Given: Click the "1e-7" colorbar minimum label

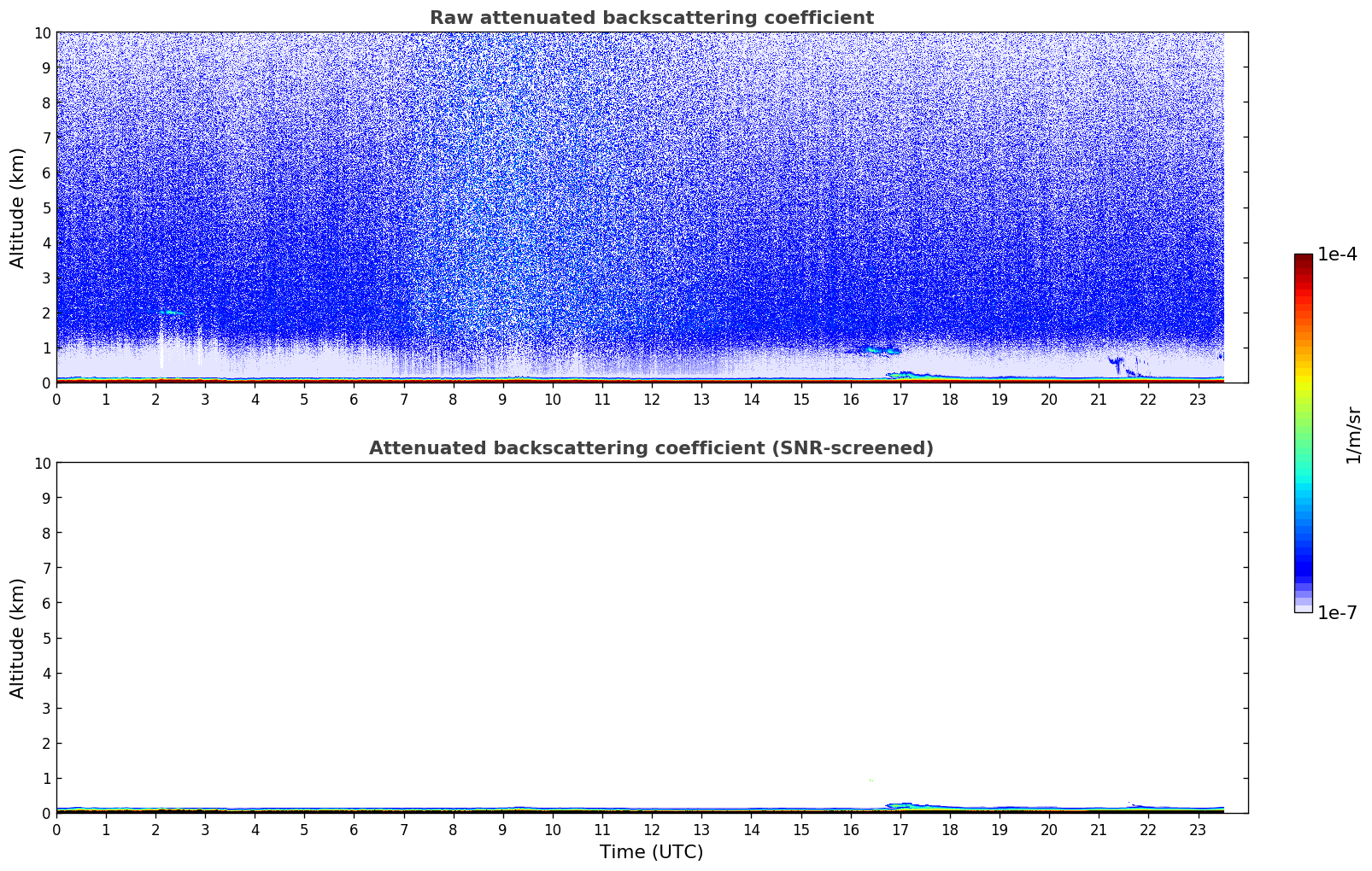Looking at the screenshot, I should click(1337, 612).
